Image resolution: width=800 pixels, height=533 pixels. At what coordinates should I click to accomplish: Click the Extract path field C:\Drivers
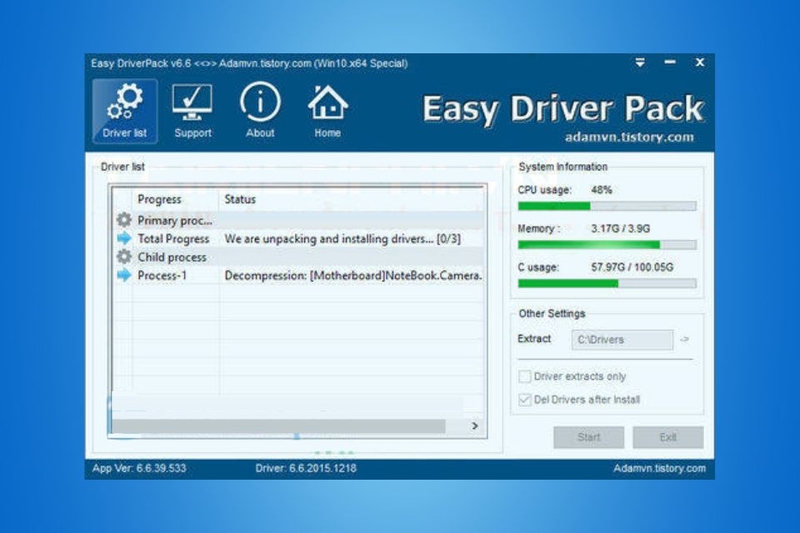(x=622, y=340)
